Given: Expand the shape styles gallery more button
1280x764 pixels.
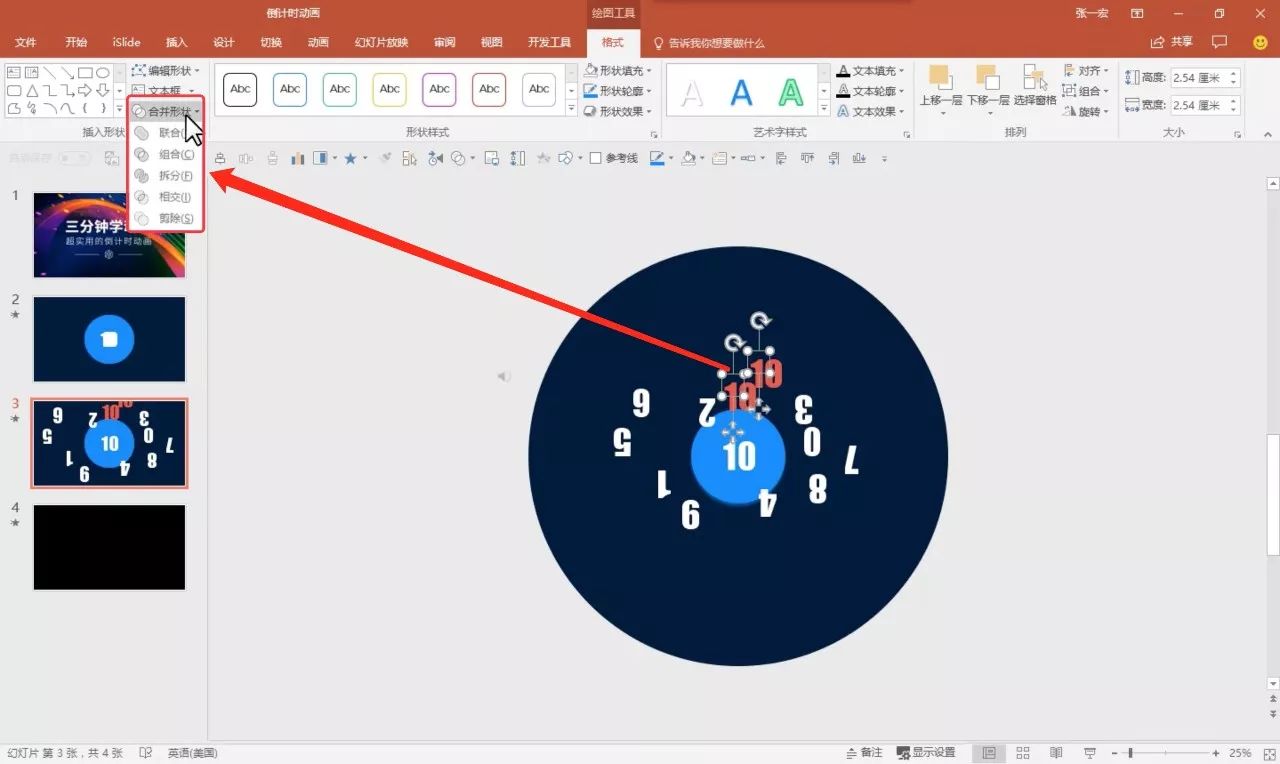Looking at the screenshot, I should coord(571,110).
